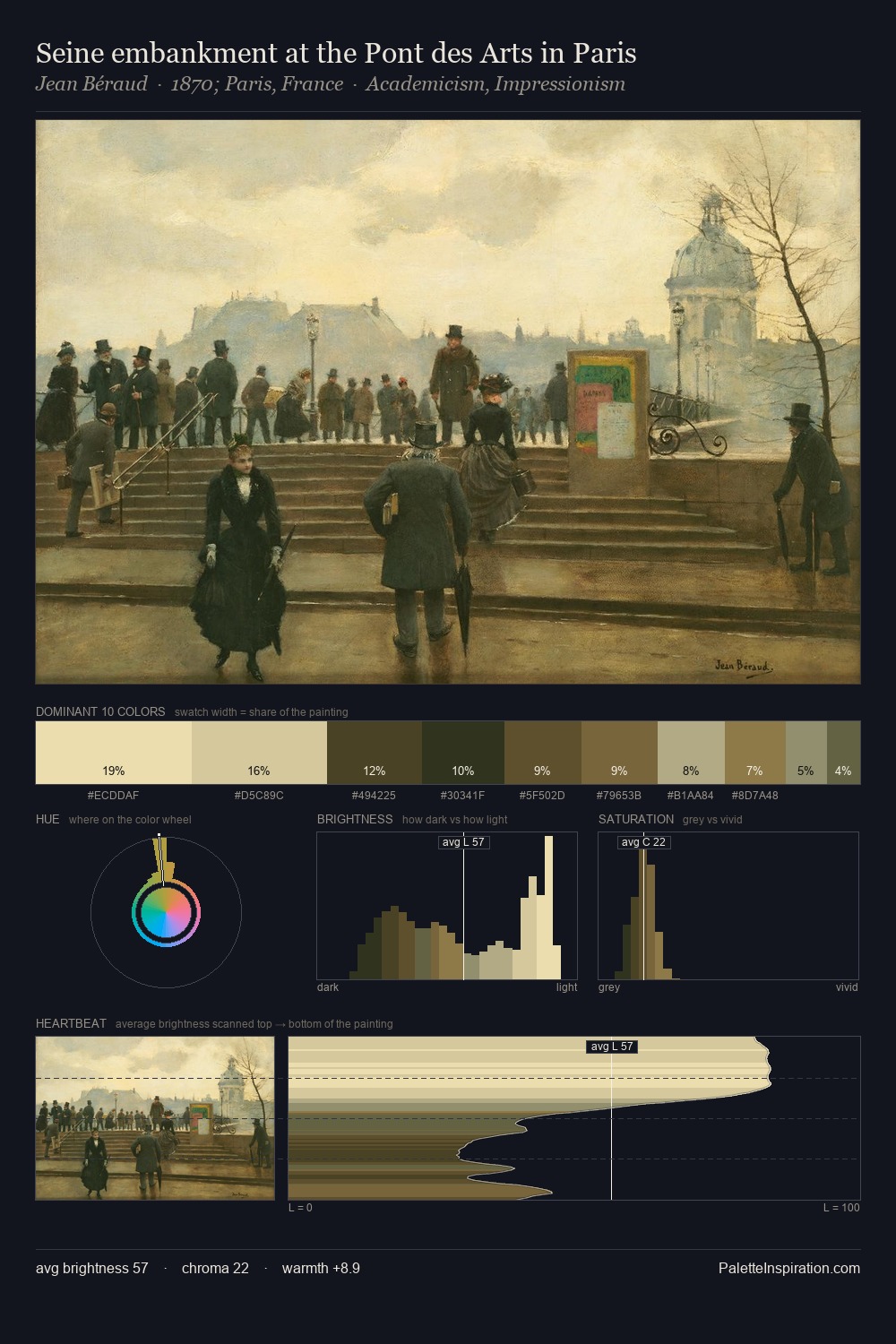Click the 'SATURATION' section heading

tap(636, 819)
